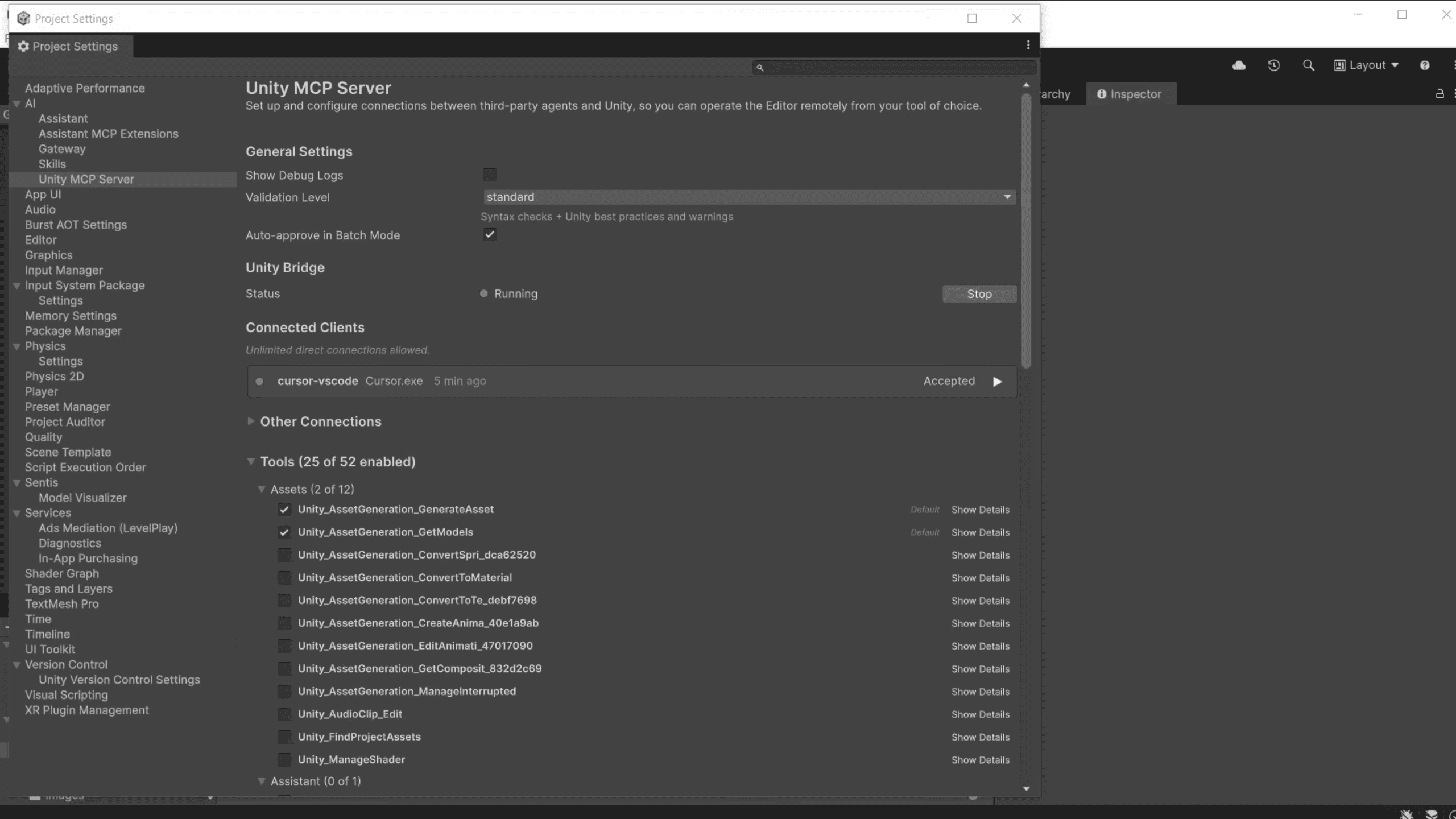Open the Project Settings kebab menu
Screen dimensions: 1456x819
pos(1028,45)
